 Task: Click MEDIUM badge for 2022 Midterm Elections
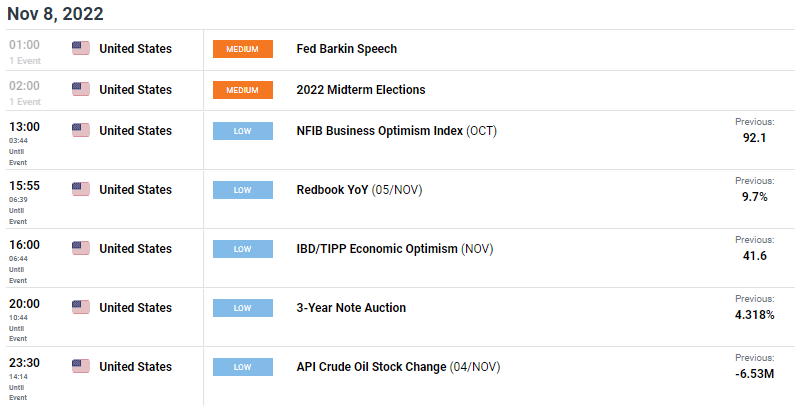(x=243, y=90)
